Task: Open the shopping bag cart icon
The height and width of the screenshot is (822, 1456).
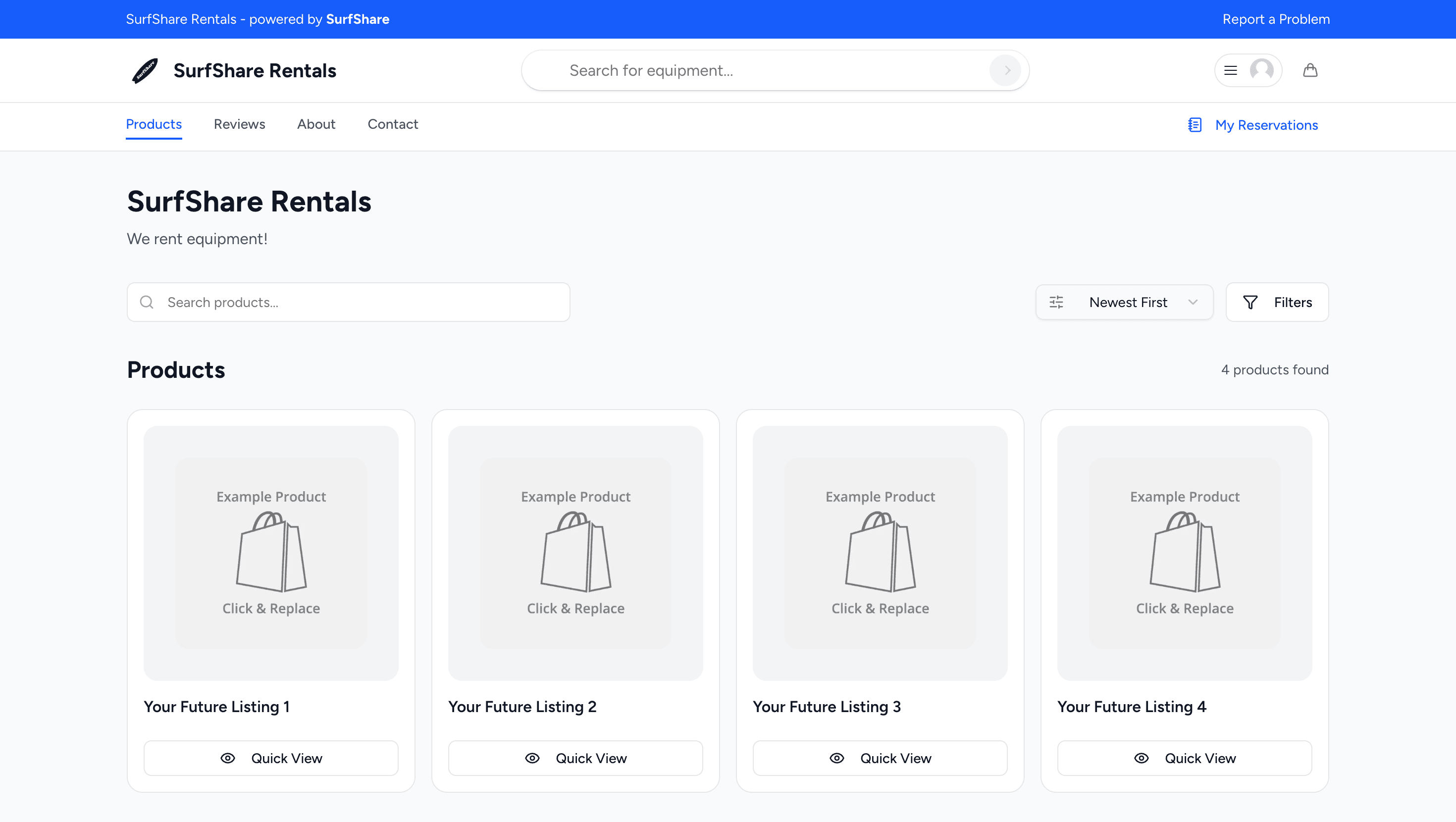Action: click(x=1309, y=70)
